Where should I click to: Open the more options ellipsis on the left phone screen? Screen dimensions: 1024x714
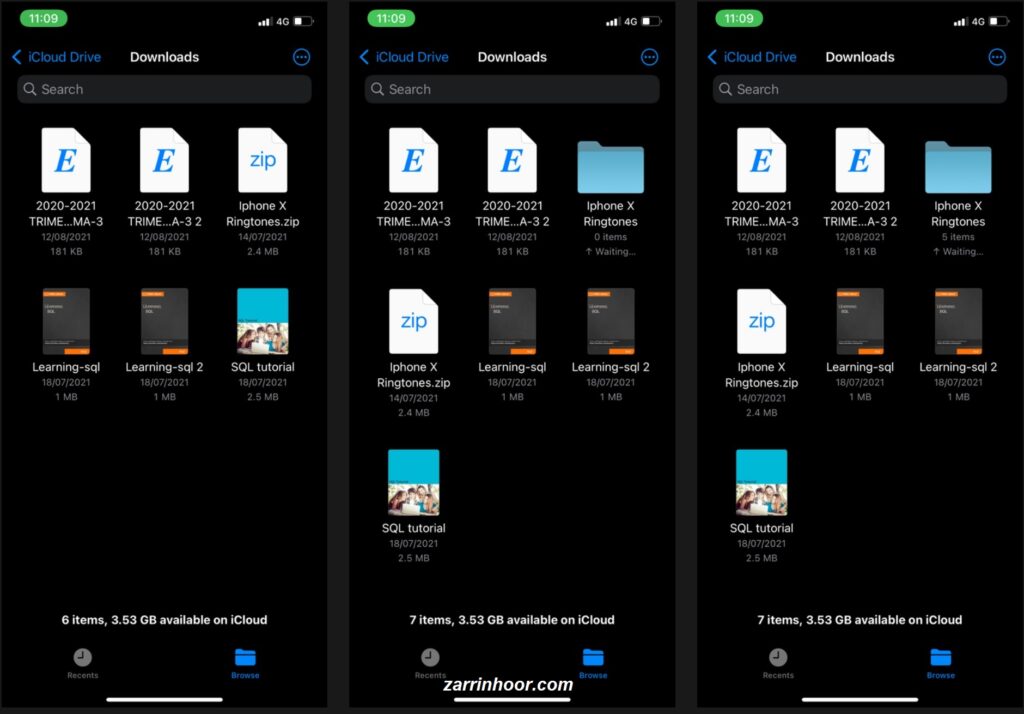click(301, 57)
